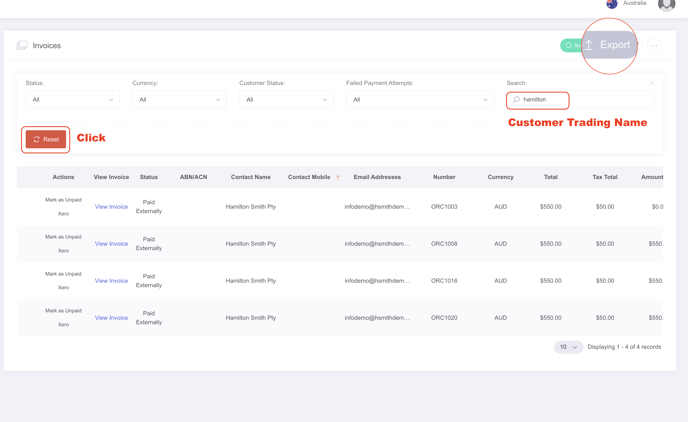Click the $550.00 total in ORC1020 row
This screenshot has height=422, width=688.
point(551,318)
